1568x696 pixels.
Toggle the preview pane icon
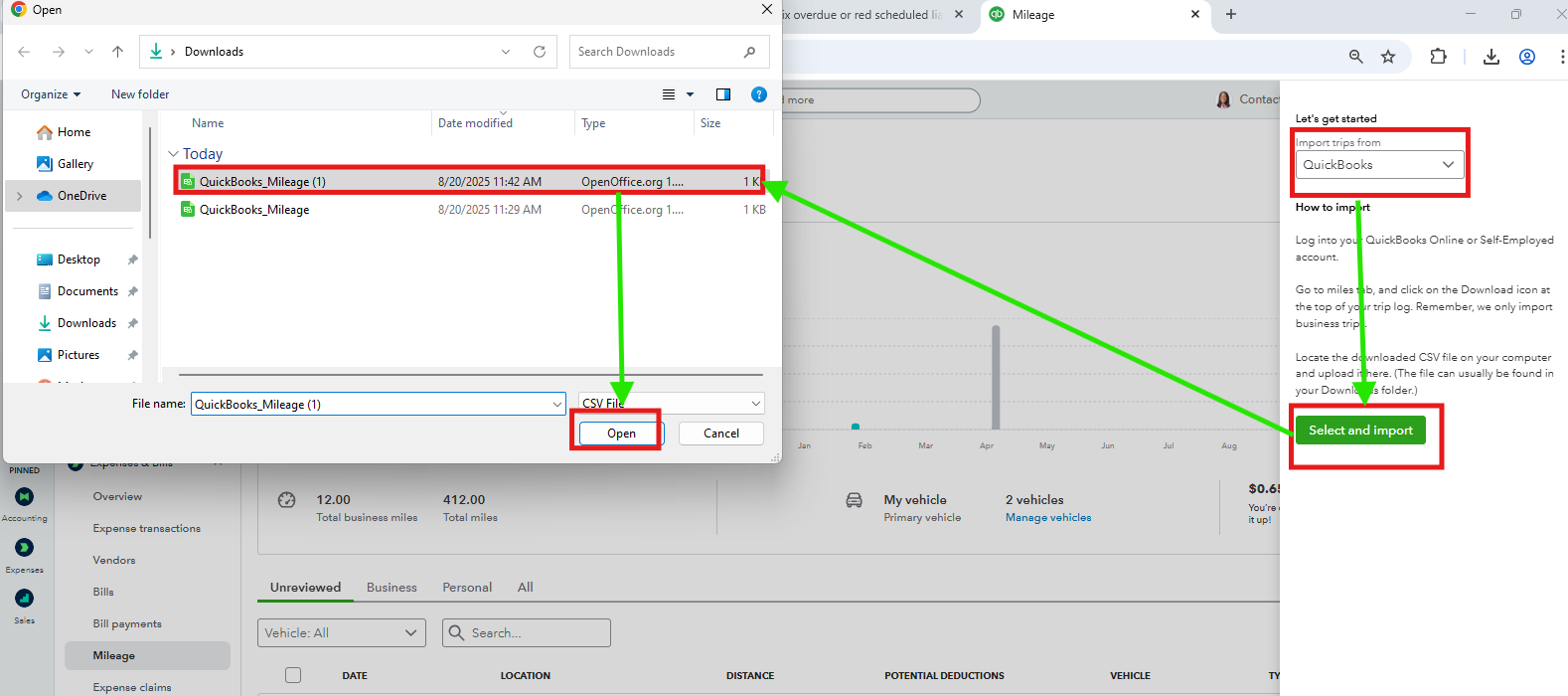tap(723, 94)
